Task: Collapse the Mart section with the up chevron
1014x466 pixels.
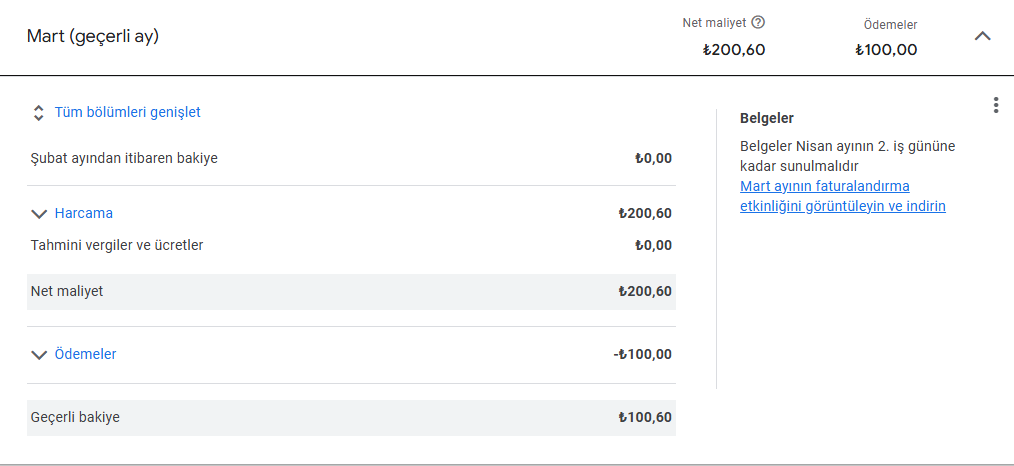Action: (982, 36)
